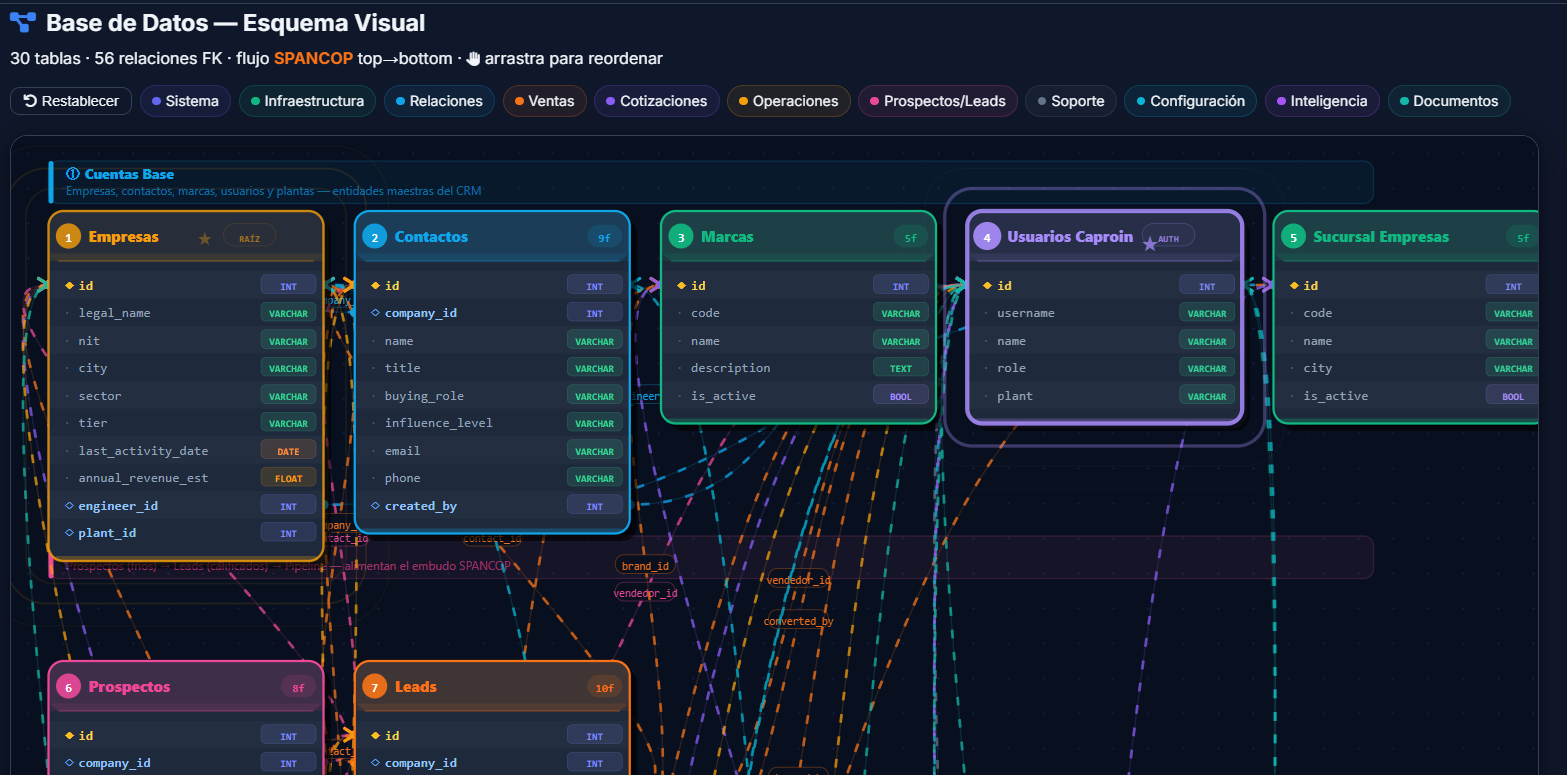This screenshot has height=775, width=1567.
Task: Select the number 6 badge on Prospectos
Action: pyautogui.click(x=68, y=687)
